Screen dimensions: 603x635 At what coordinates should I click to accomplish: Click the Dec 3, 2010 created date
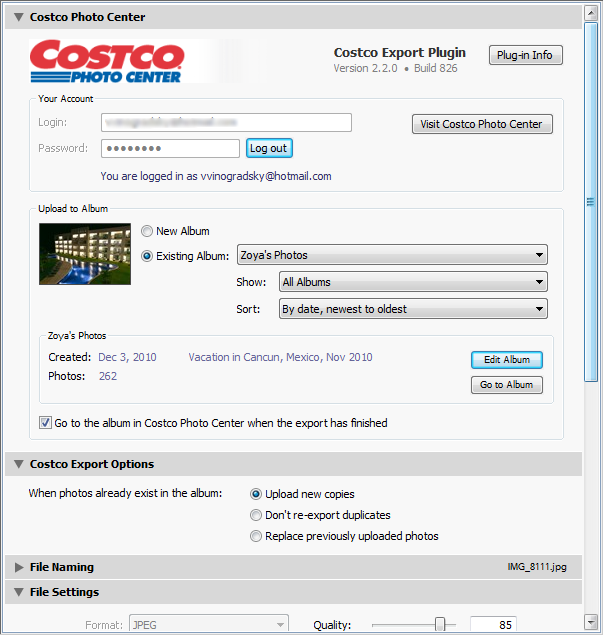tap(127, 357)
